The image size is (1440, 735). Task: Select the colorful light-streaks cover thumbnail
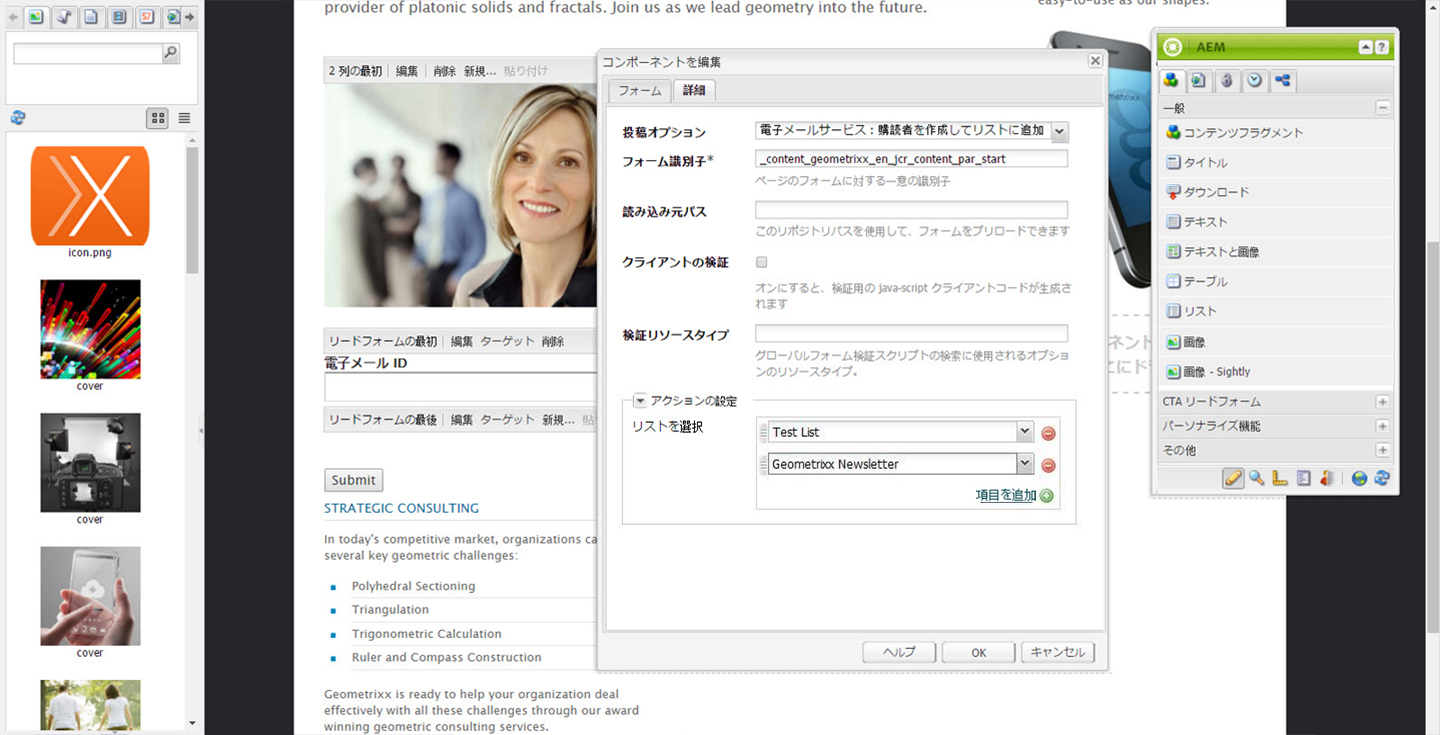coord(90,329)
